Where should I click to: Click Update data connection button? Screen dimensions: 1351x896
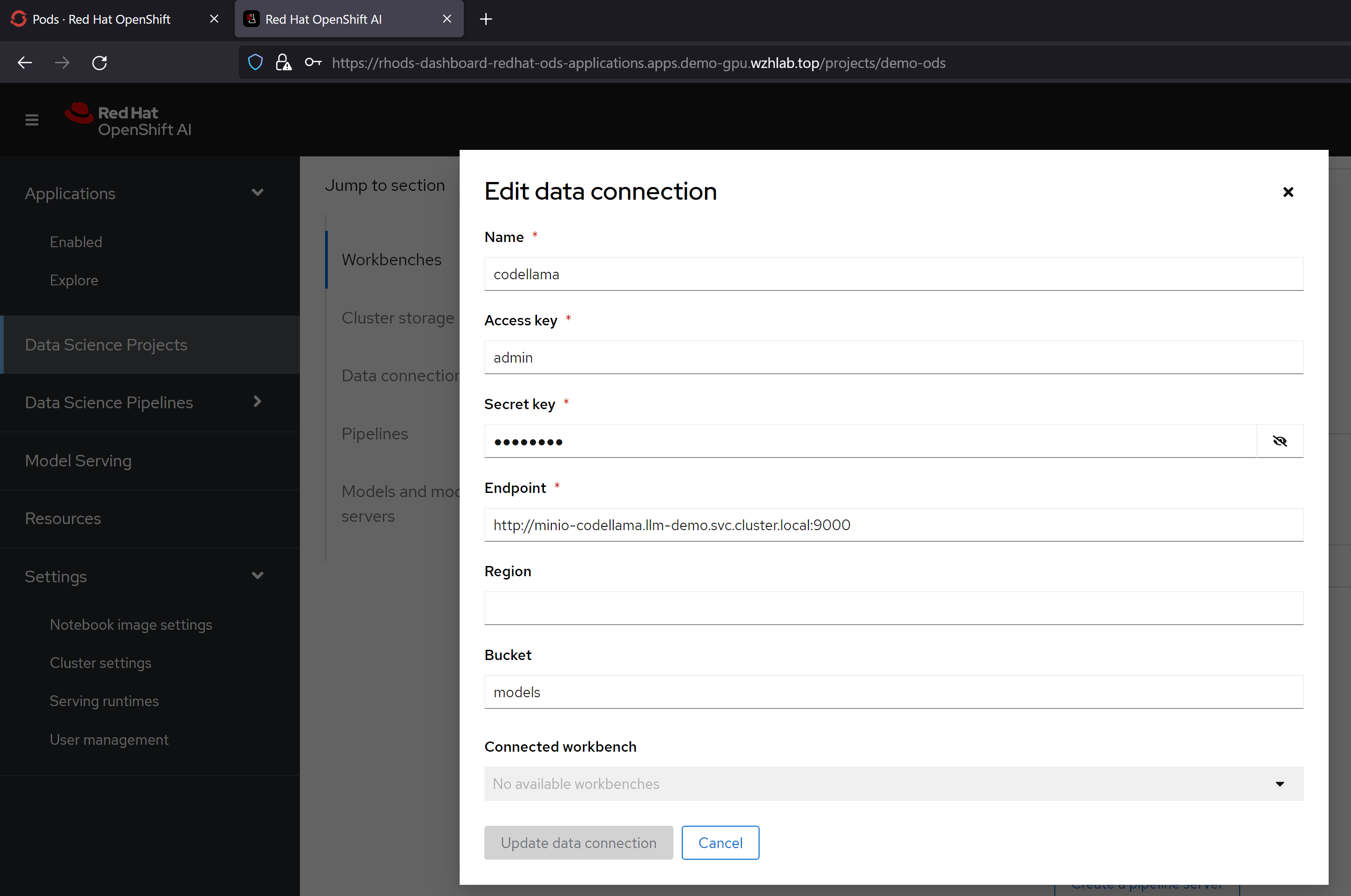pos(578,843)
